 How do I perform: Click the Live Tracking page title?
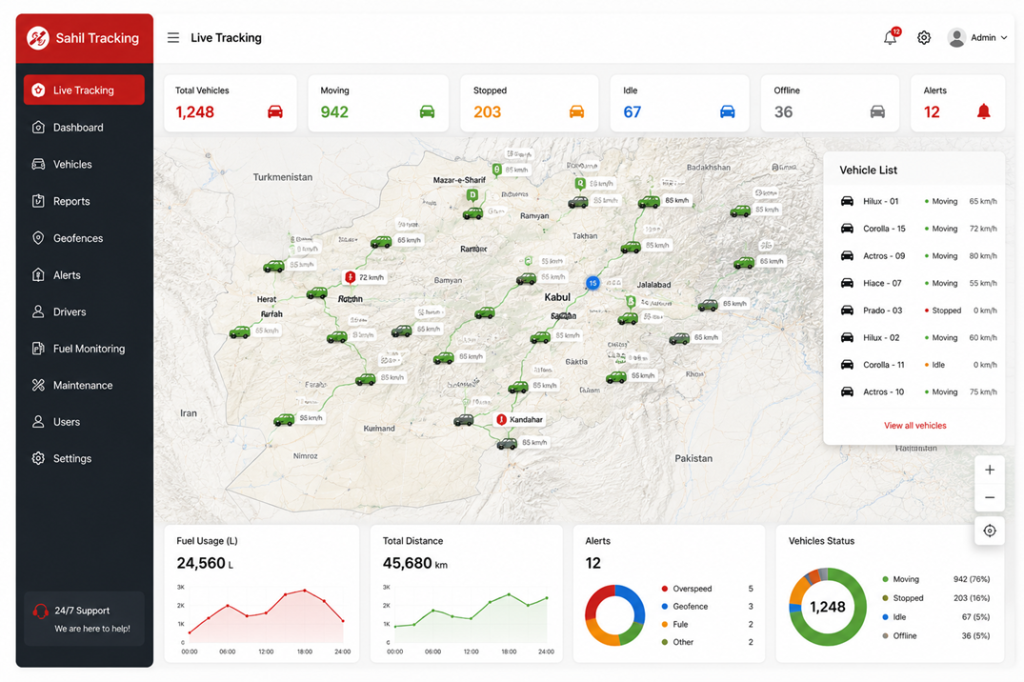coord(226,38)
